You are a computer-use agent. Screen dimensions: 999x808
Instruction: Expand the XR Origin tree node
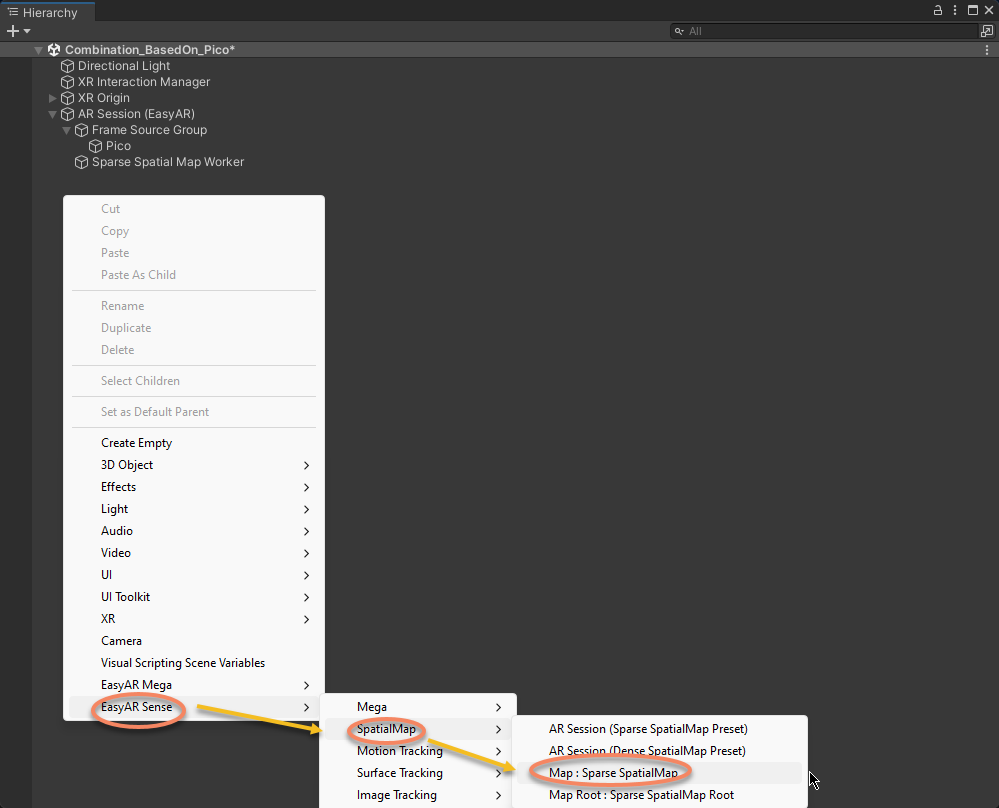click(53, 98)
